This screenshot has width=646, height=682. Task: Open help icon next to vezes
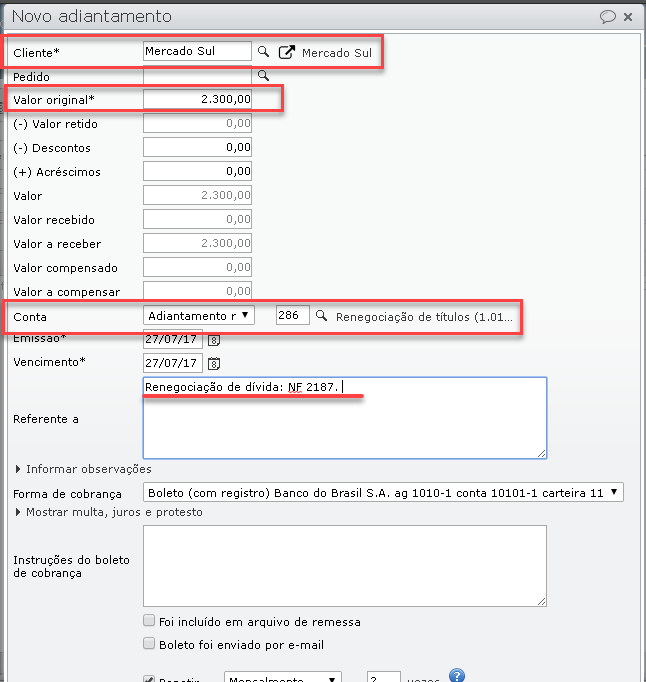457,675
